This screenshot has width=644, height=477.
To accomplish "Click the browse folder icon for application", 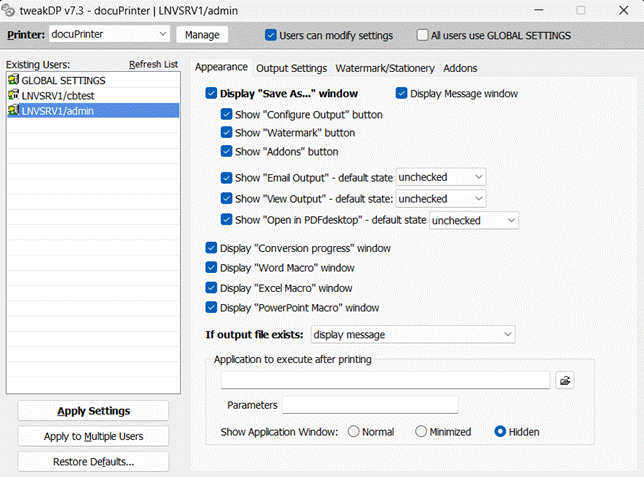I will click(565, 380).
